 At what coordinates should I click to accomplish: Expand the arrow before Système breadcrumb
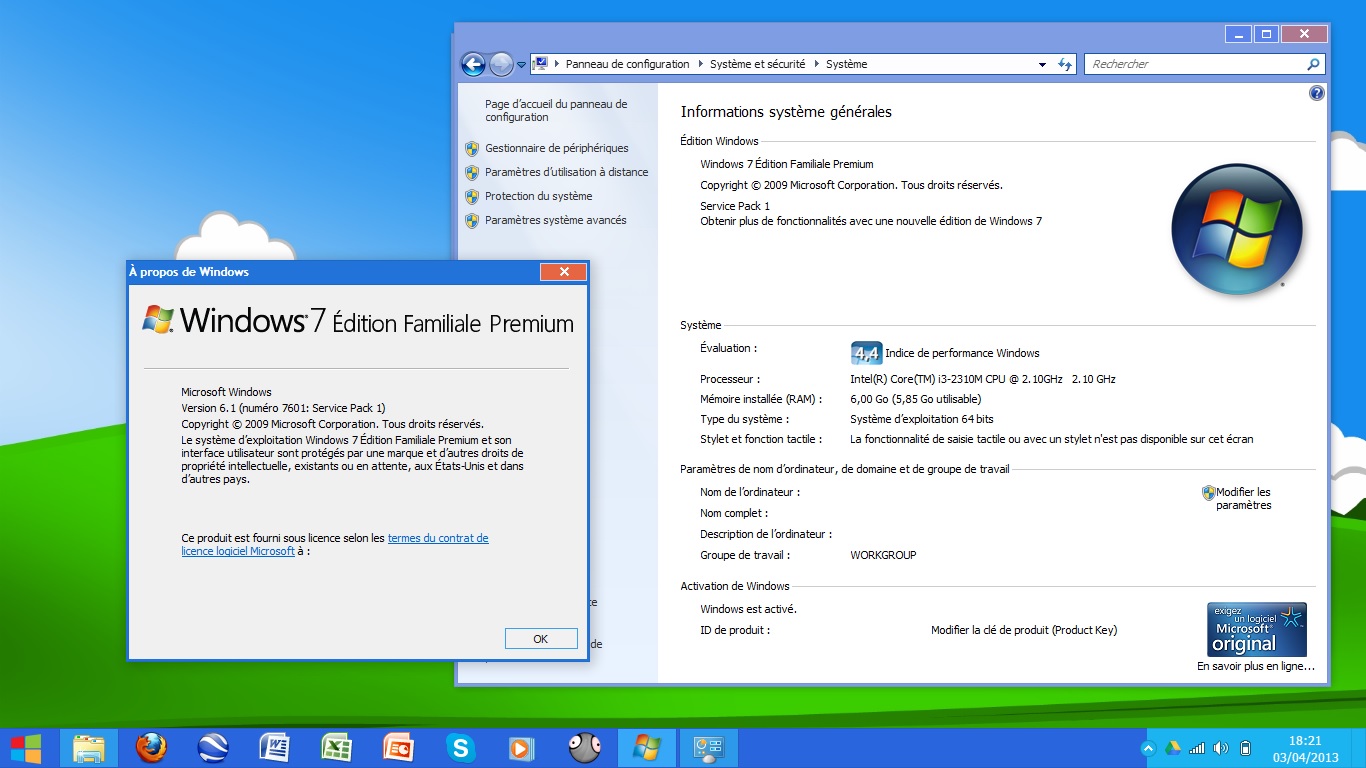tap(816, 64)
